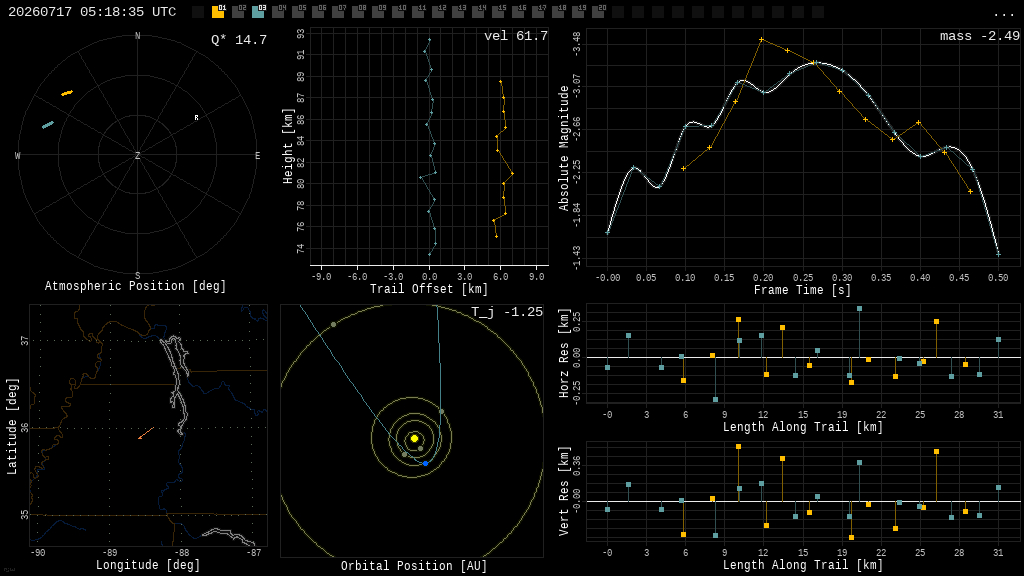Select station slot 07 in top bar
This screenshot has height=576, width=1024.
tap(338, 12)
